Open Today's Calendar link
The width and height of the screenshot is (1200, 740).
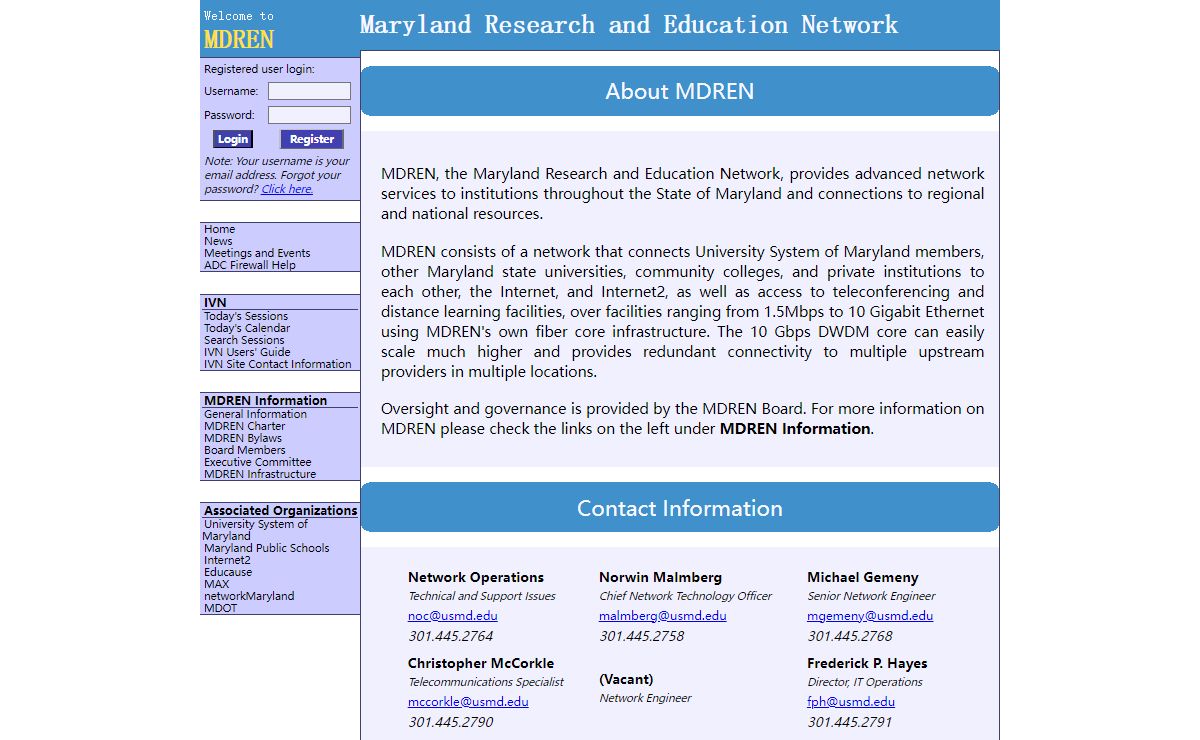pos(247,328)
